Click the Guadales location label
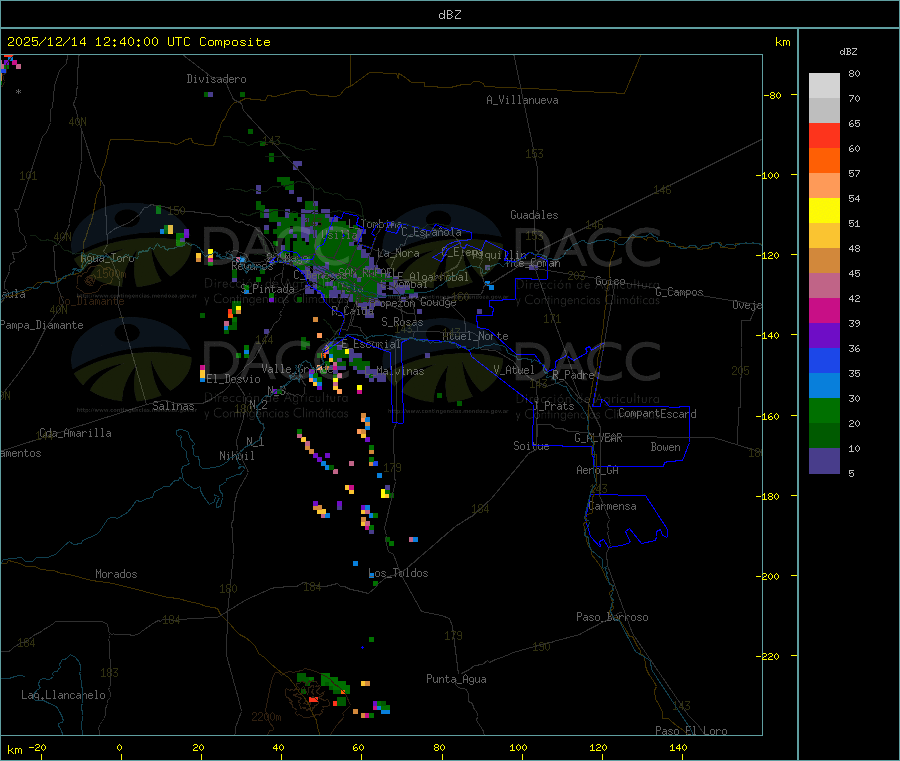Image resolution: width=900 pixels, height=761 pixels. 534,215
